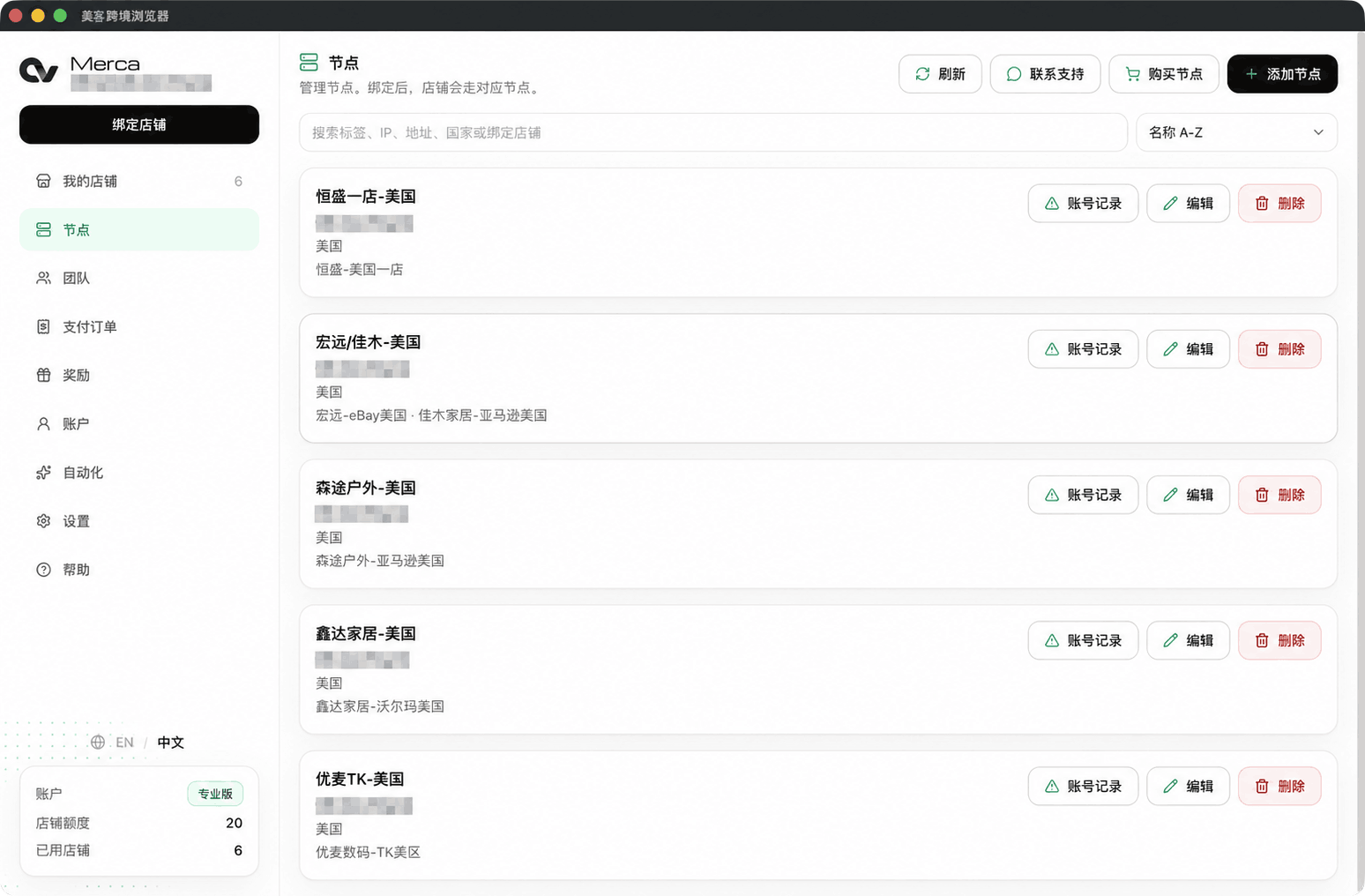
Task: Open the 我的店铺 sidebar page
Action: coord(139,181)
